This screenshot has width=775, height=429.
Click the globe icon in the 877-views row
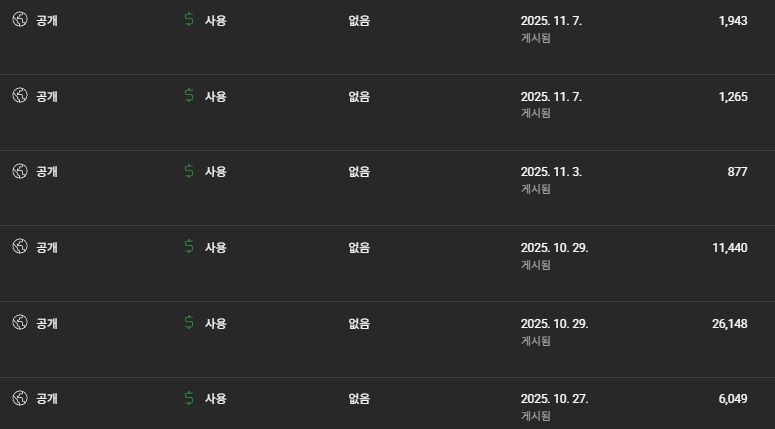(x=19, y=171)
